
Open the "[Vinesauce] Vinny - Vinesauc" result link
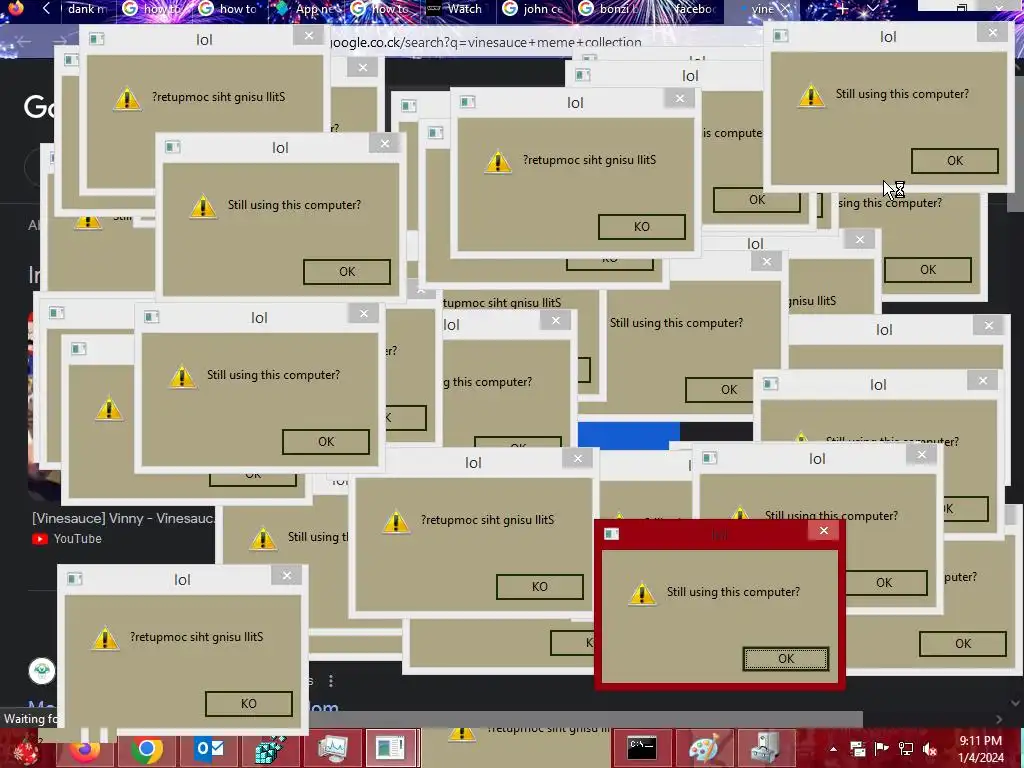pyautogui.click(x=123, y=519)
